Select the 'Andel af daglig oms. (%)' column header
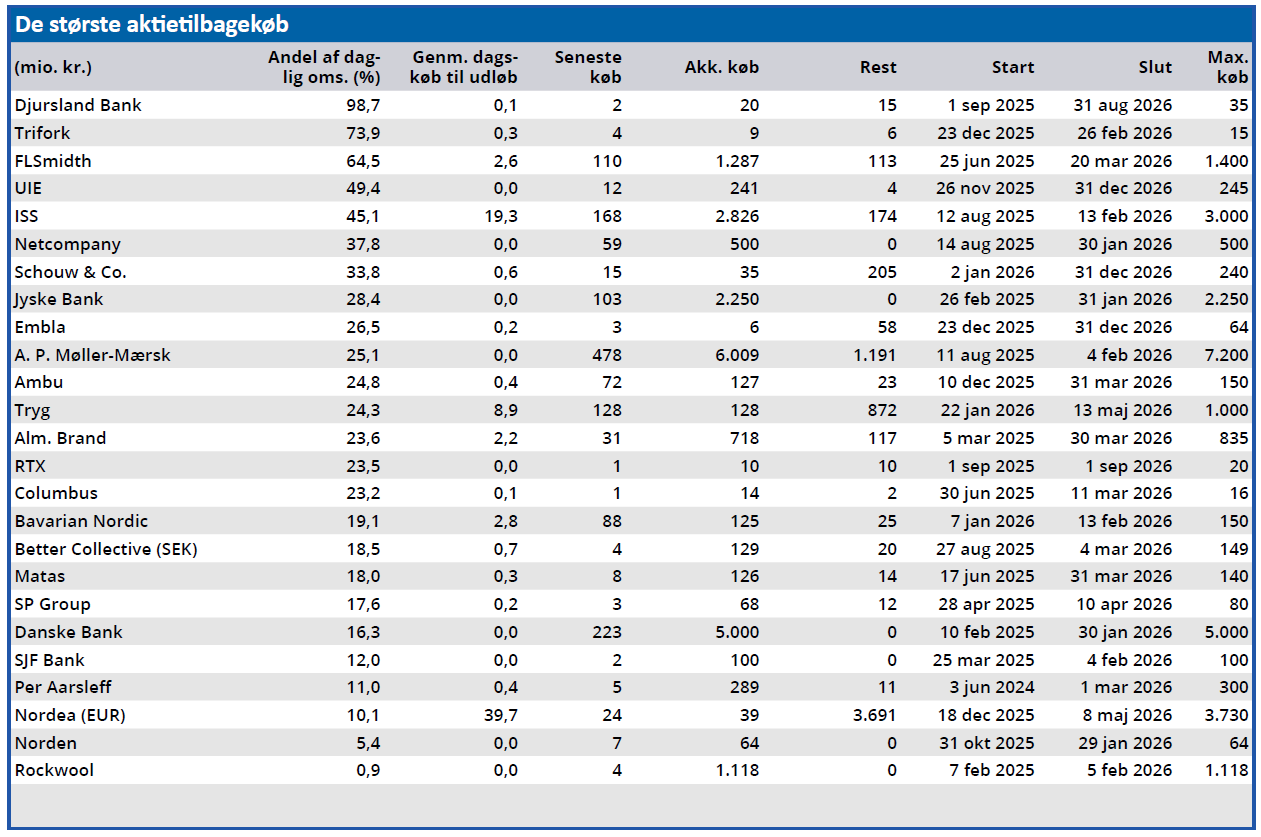 324,67
